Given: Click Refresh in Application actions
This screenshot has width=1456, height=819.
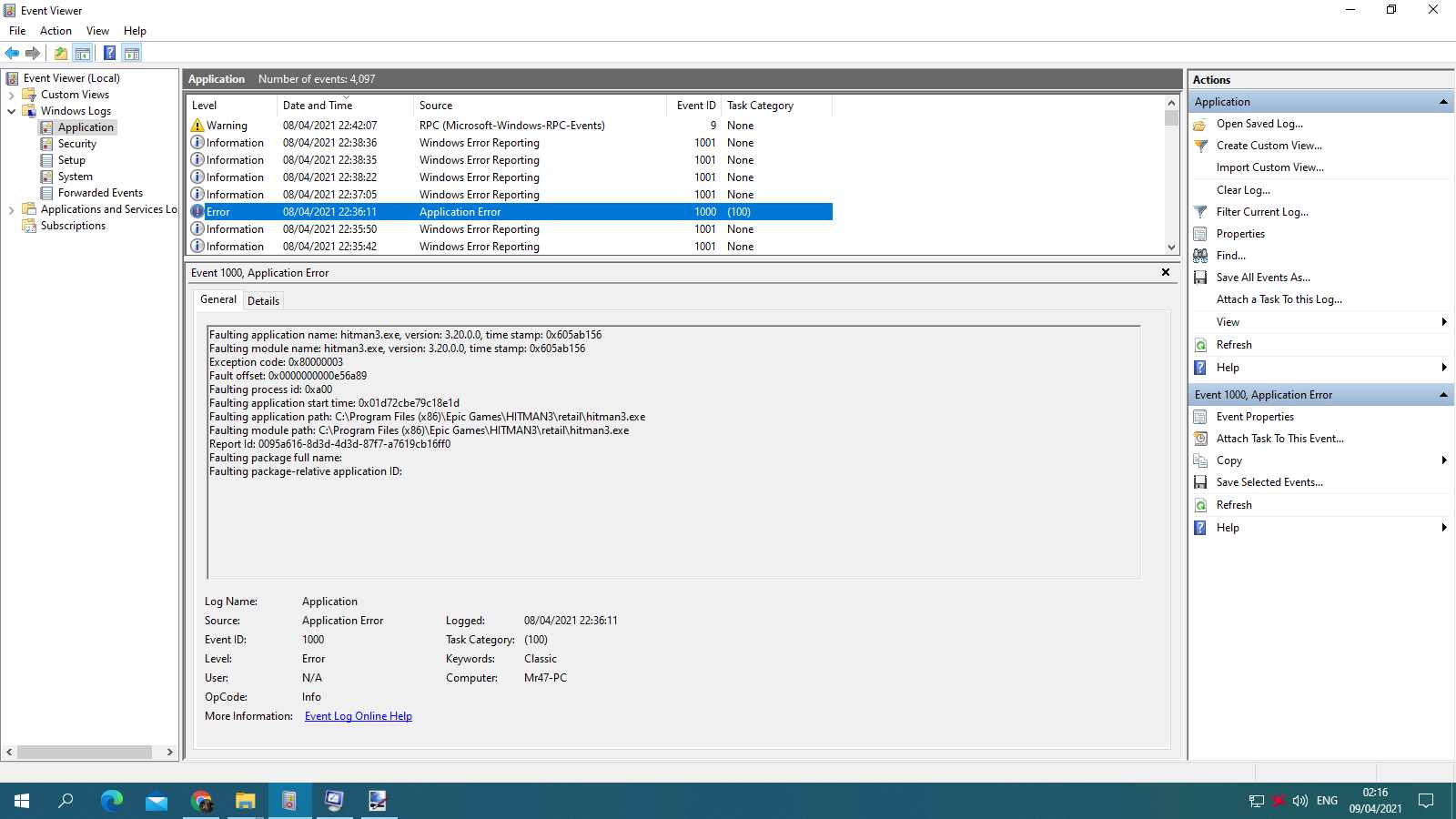Looking at the screenshot, I should point(1234,345).
